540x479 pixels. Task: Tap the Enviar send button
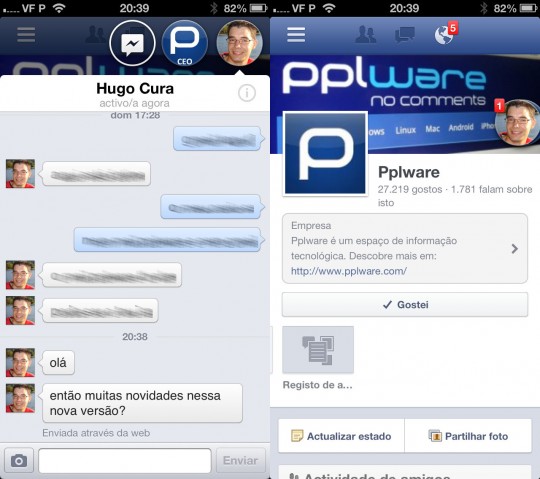point(240,460)
